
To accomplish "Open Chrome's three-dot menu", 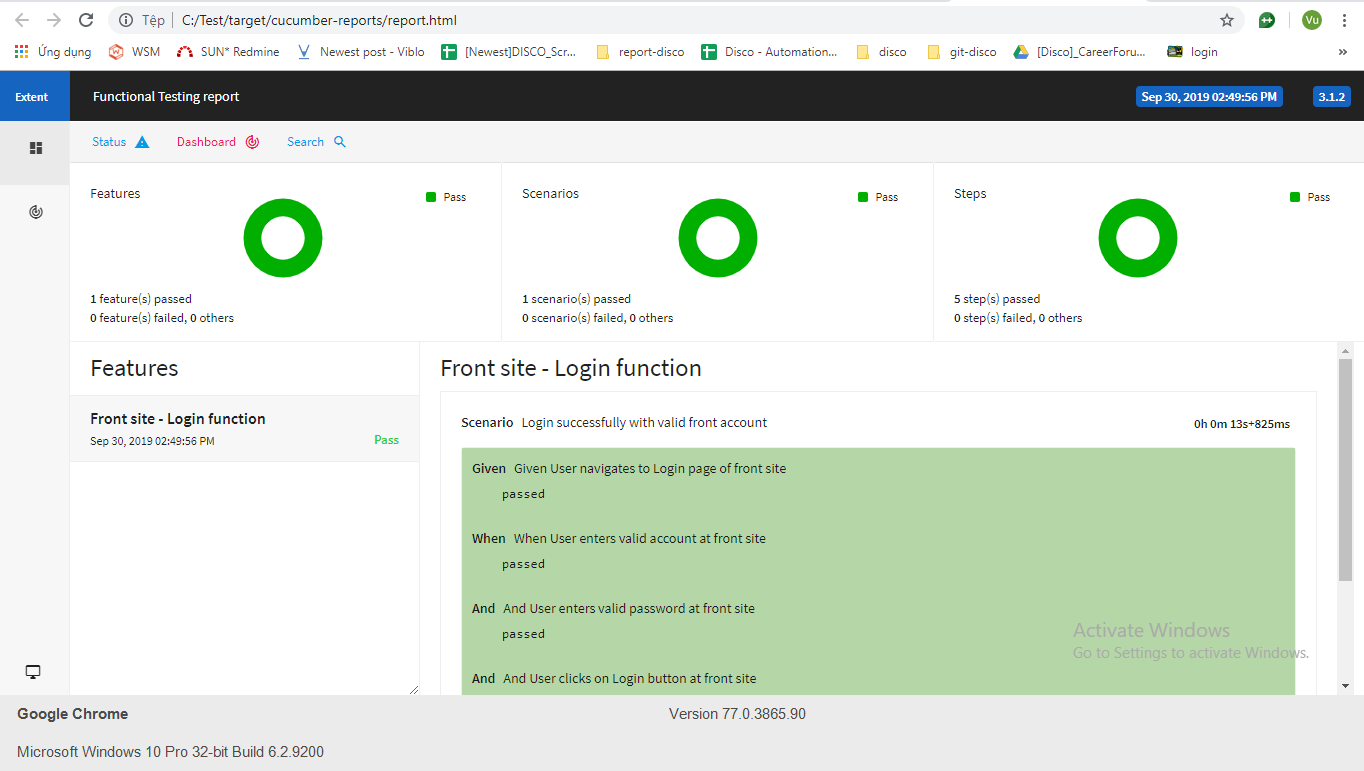I will click(x=1344, y=20).
